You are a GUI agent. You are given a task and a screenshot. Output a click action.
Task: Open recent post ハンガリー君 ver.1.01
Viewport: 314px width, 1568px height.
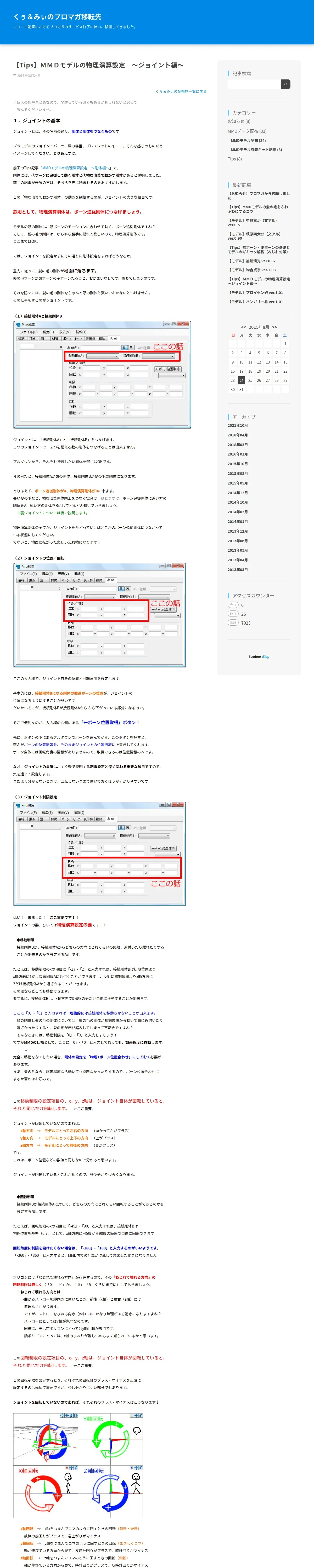pyautogui.click(x=255, y=301)
